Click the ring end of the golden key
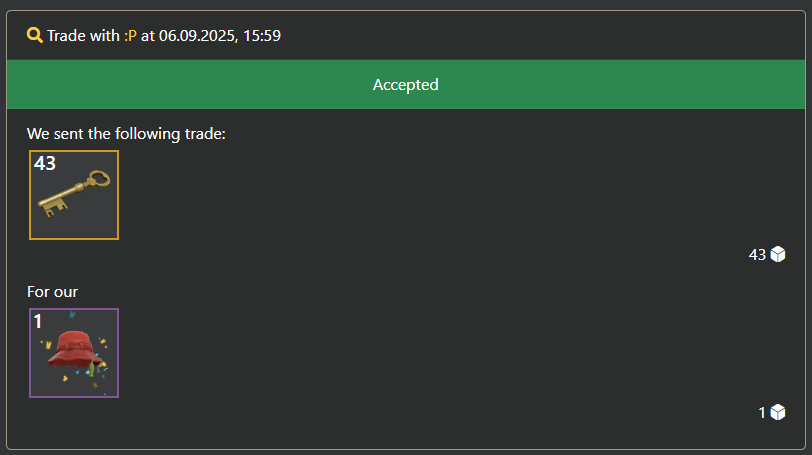The height and width of the screenshot is (455, 812). [x=98, y=179]
